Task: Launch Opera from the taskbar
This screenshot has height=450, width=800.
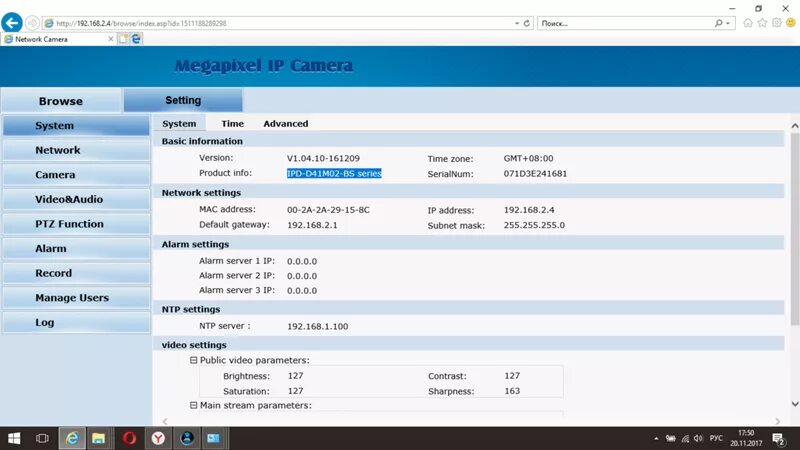Action: (x=129, y=438)
